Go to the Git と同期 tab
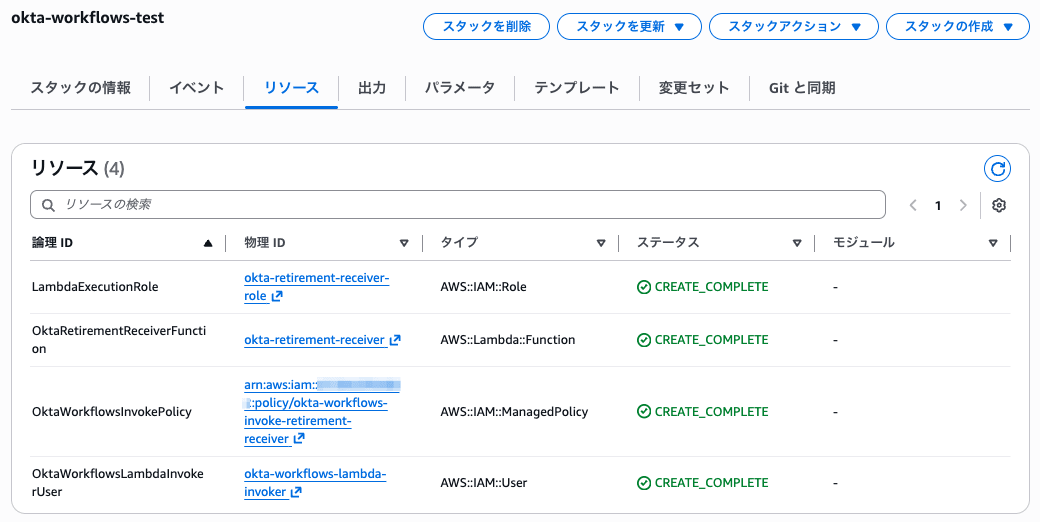1040x522 pixels. [x=802, y=88]
